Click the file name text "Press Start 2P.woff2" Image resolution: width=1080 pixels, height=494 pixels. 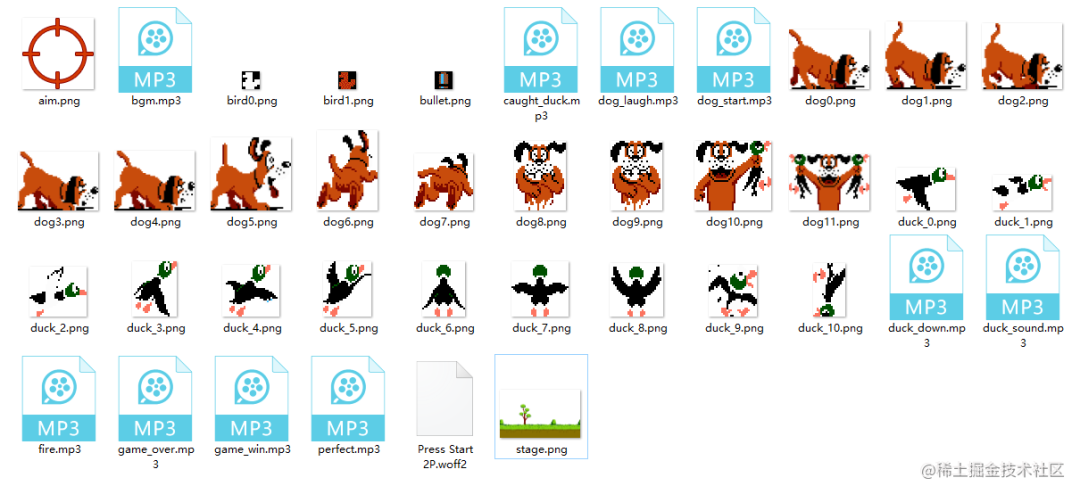pyautogui.click(x=445, y=456)
